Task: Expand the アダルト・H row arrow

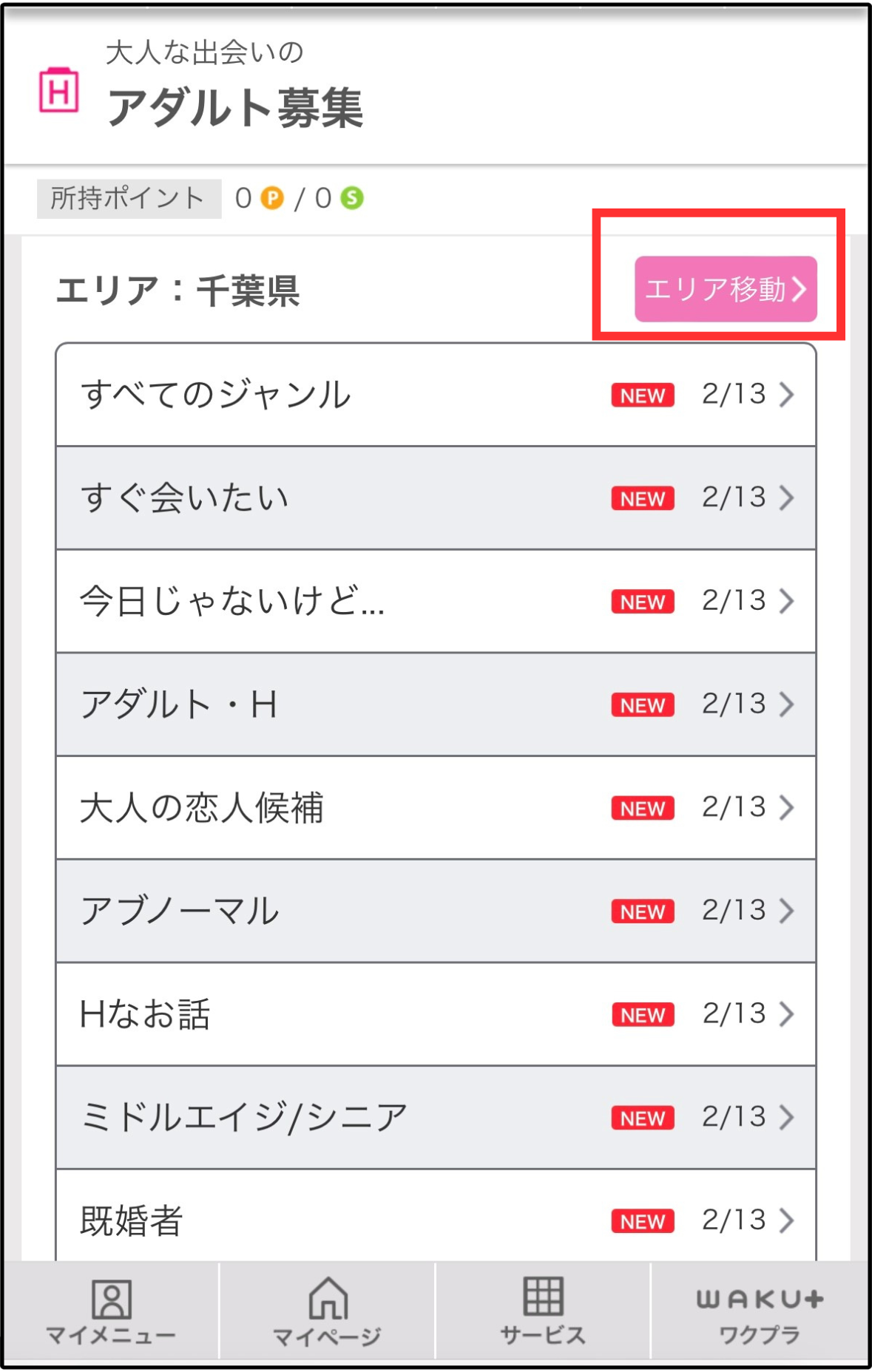Action: [786, 704]
